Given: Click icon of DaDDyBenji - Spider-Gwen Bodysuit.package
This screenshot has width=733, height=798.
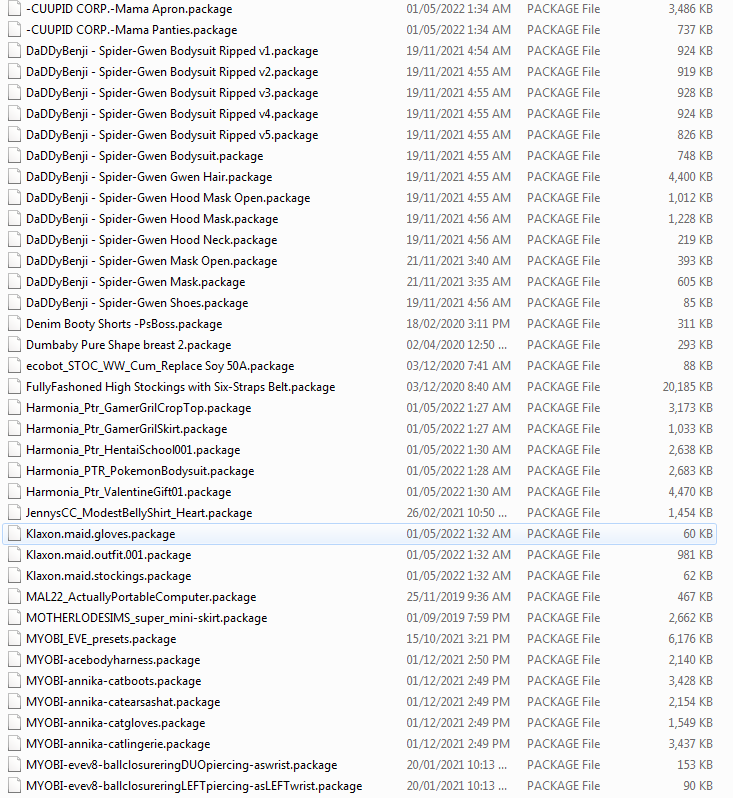Looking at the screenshot, I should pos(14,156).
